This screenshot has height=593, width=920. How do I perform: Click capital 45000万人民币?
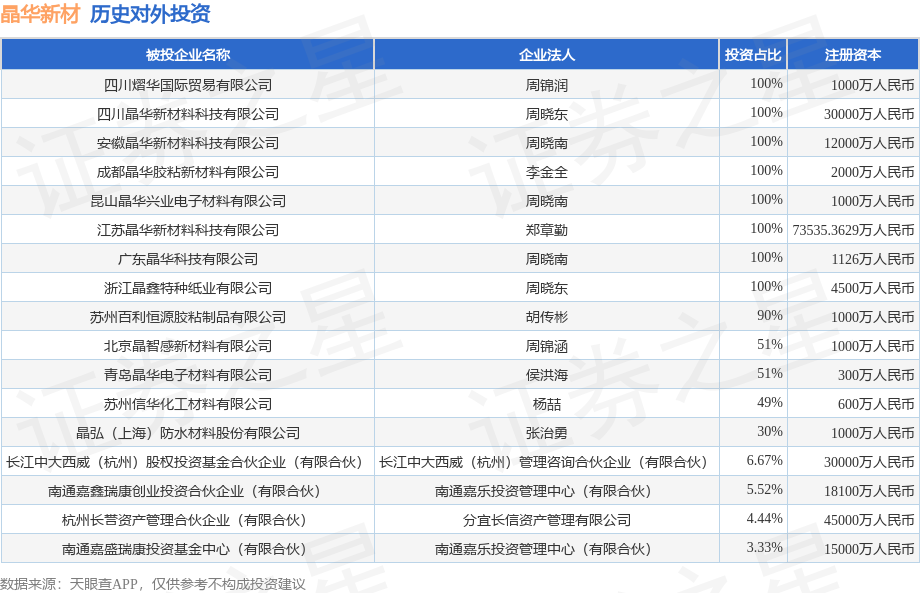point(869,520)
